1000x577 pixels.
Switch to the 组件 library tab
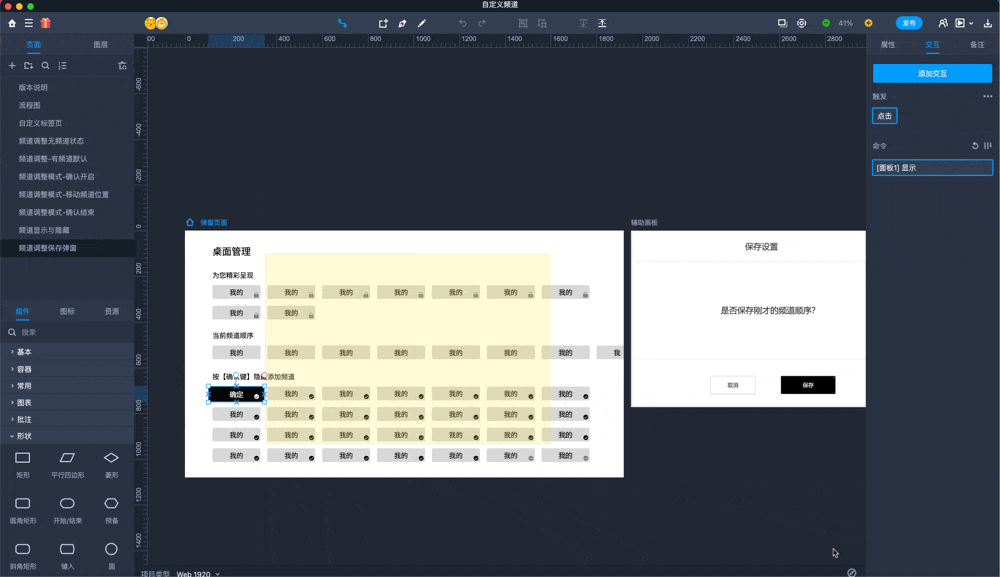(22, 311)
